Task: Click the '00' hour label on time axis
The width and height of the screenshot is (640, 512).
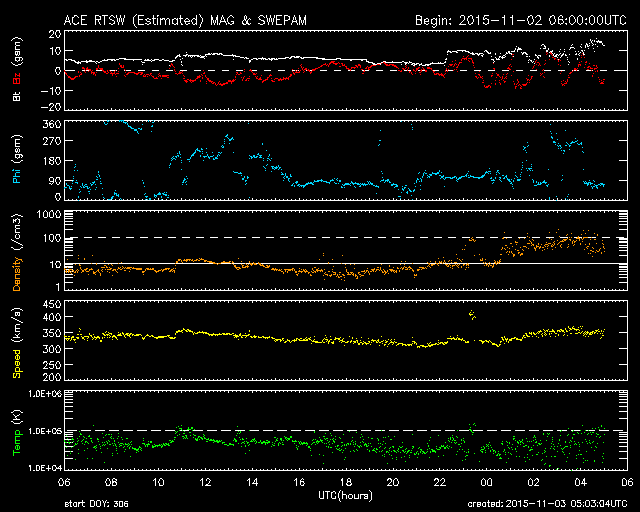Action: pos(487,483)
